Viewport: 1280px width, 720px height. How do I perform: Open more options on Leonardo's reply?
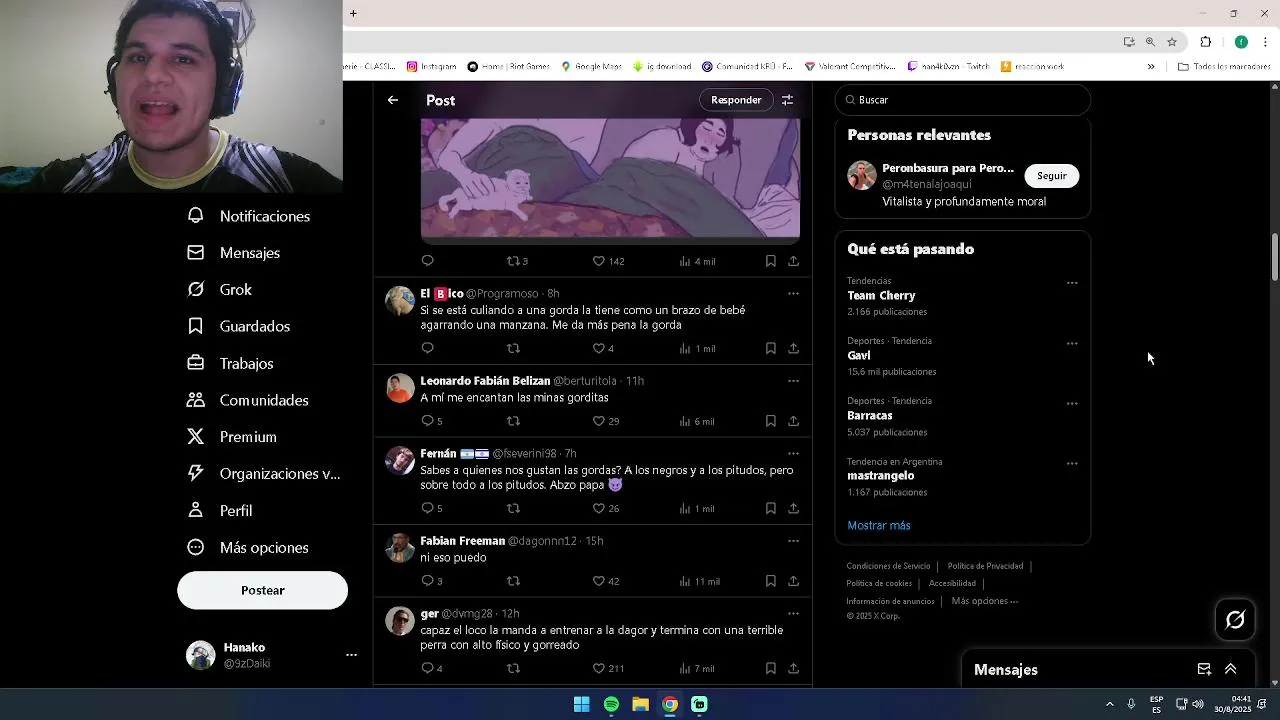[x=793, y=381]
